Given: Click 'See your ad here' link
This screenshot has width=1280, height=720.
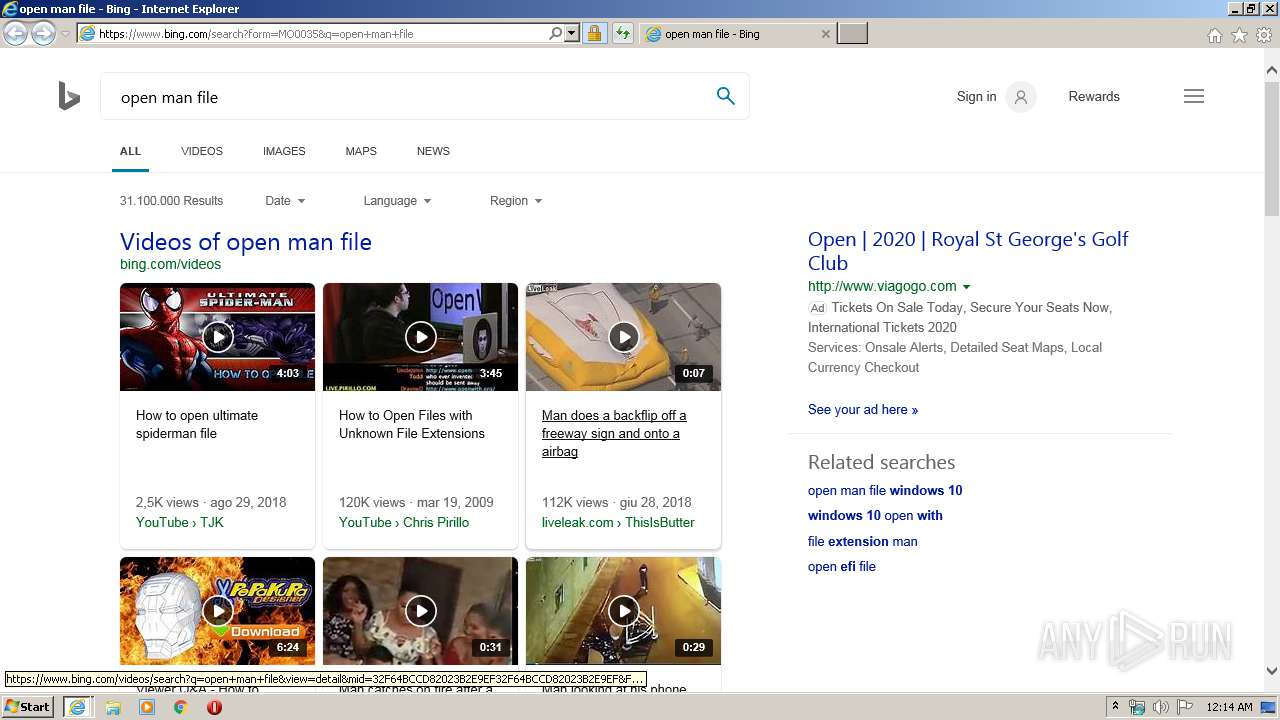Looking at the screenshot, I should [x=863, y=409].
